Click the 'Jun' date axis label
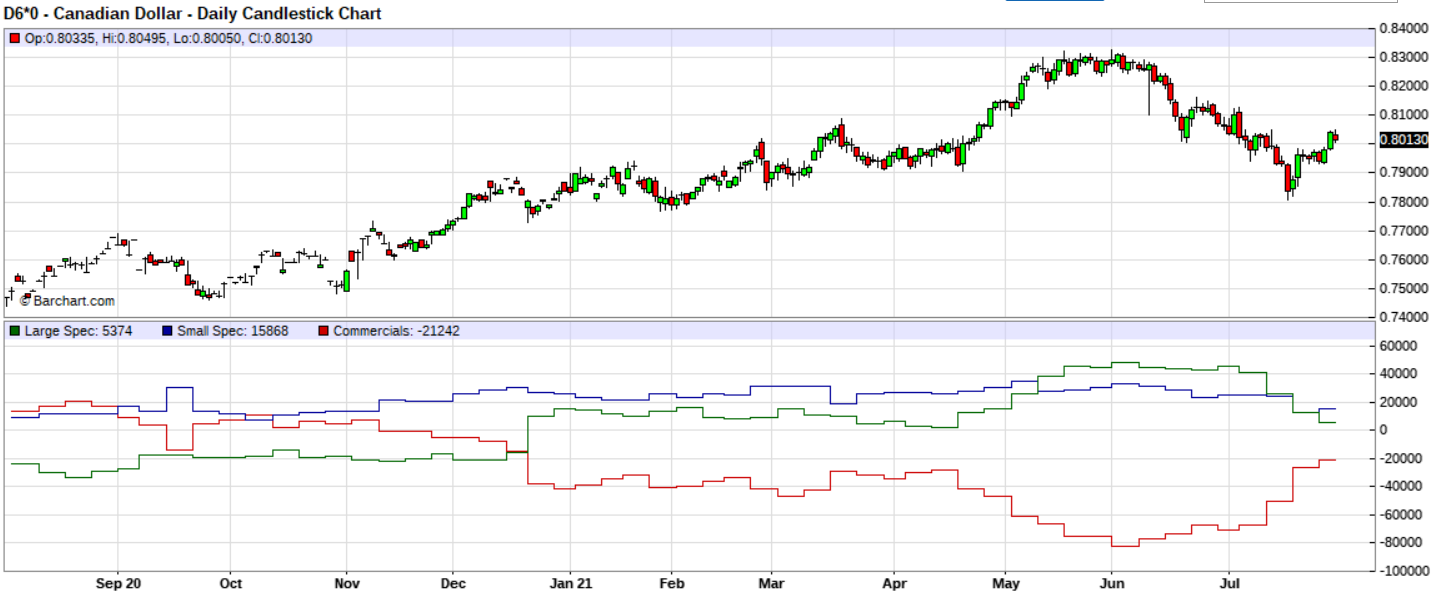 click(x=1111, y=583)
